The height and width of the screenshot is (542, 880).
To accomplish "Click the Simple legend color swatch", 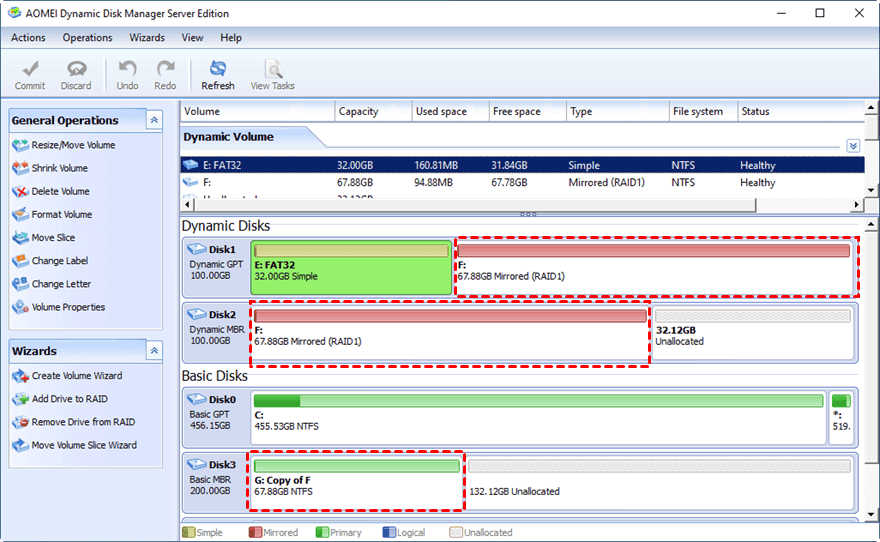I will tap(189, 532).
